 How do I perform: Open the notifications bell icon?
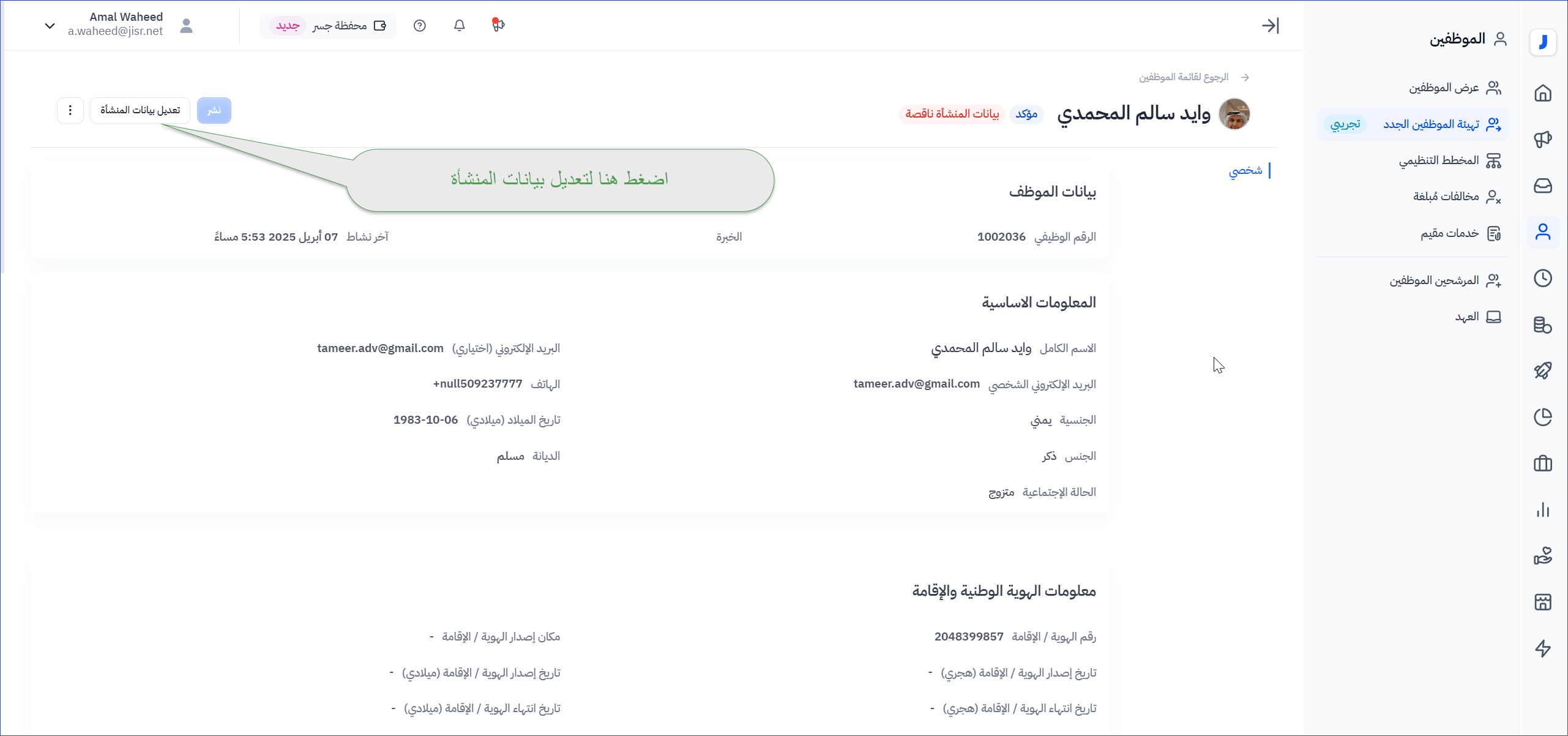pos(459,26)
